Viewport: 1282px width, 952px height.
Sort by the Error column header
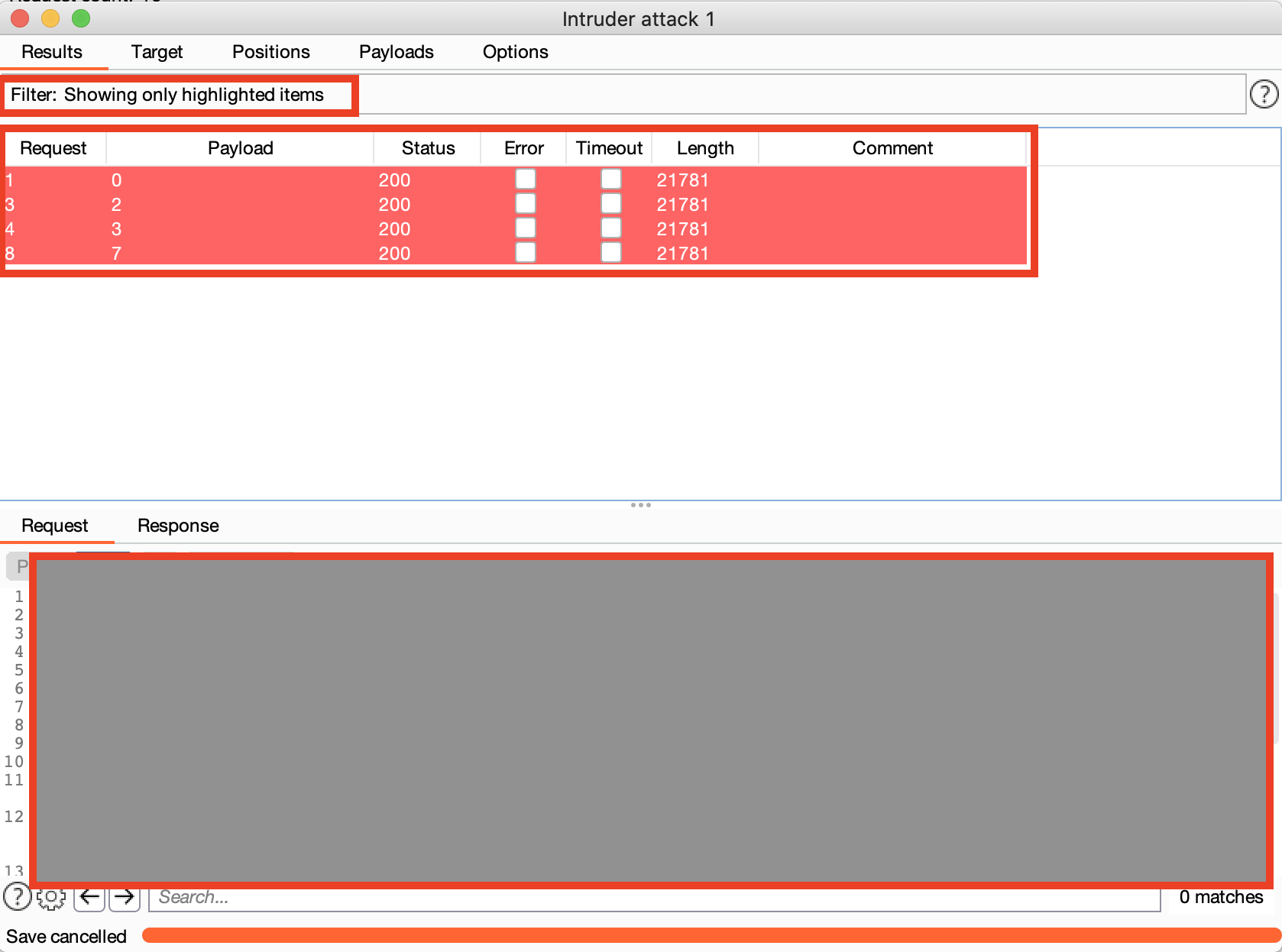524,148
